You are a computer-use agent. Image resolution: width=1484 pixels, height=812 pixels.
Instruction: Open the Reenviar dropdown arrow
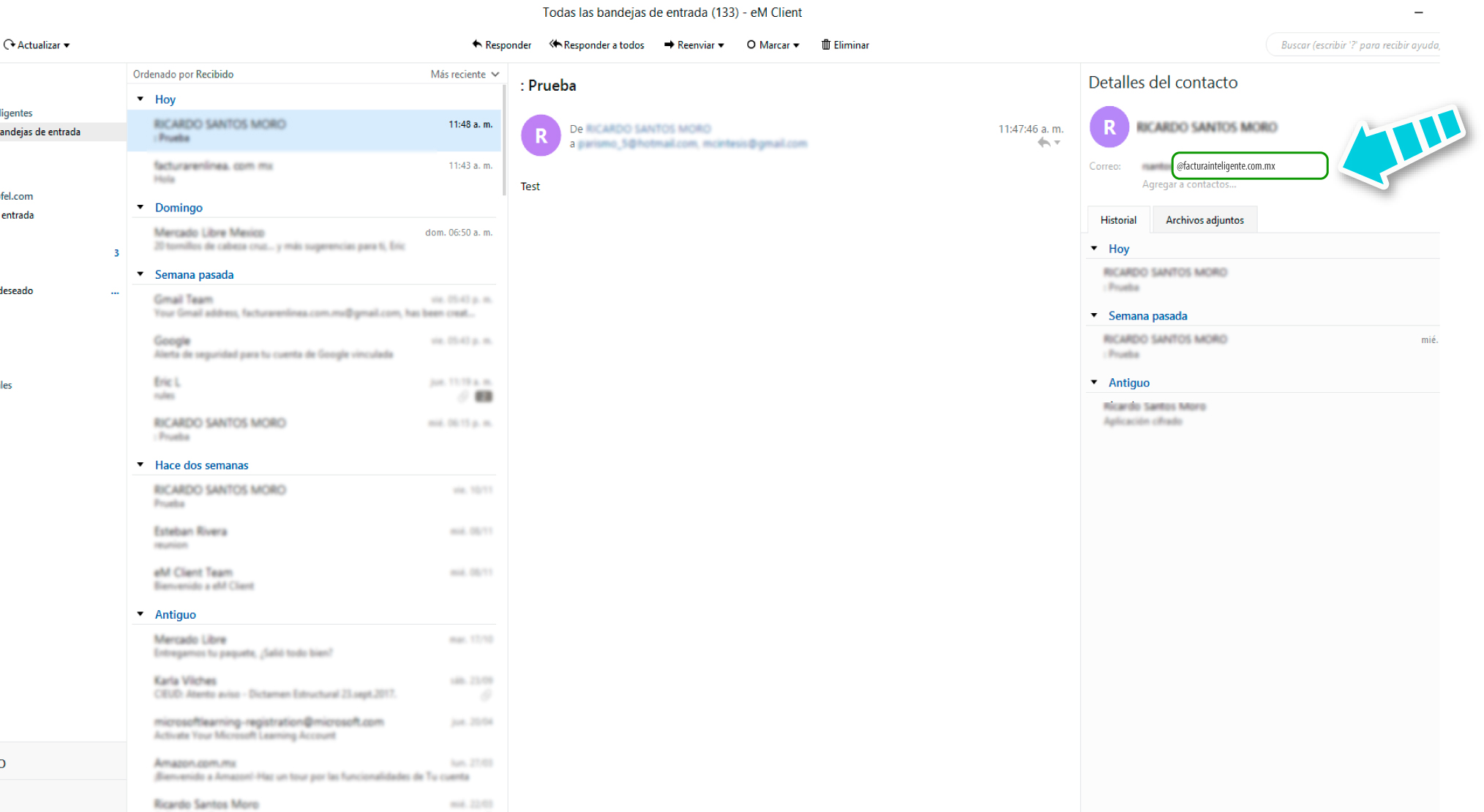click(722, 45)
